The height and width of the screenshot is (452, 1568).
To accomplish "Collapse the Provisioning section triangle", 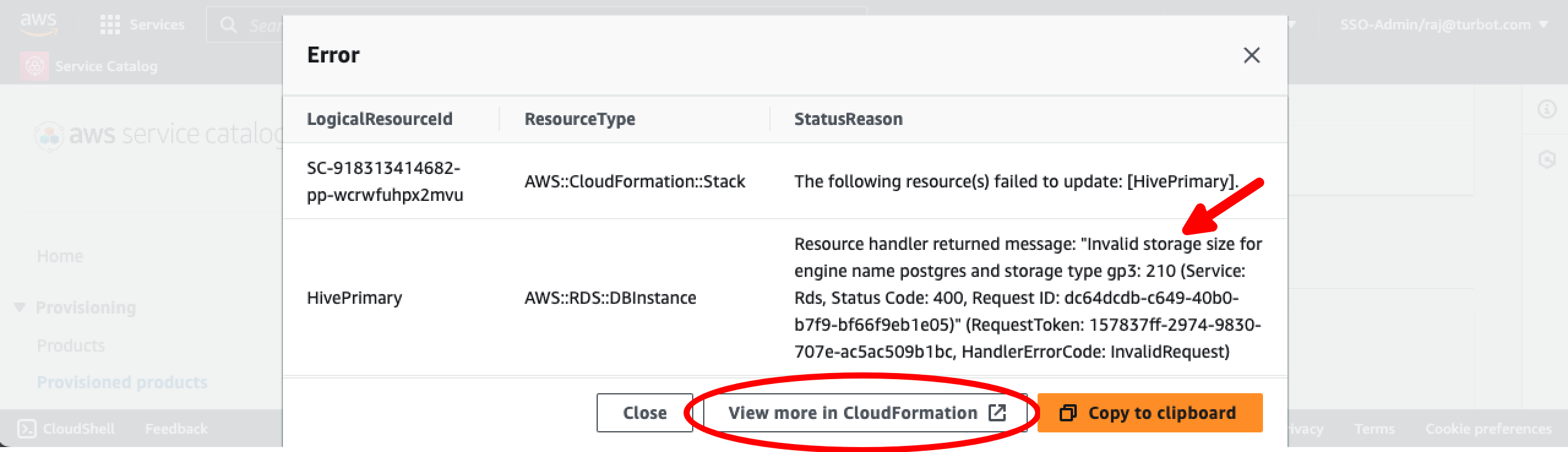I will [18, 307].
